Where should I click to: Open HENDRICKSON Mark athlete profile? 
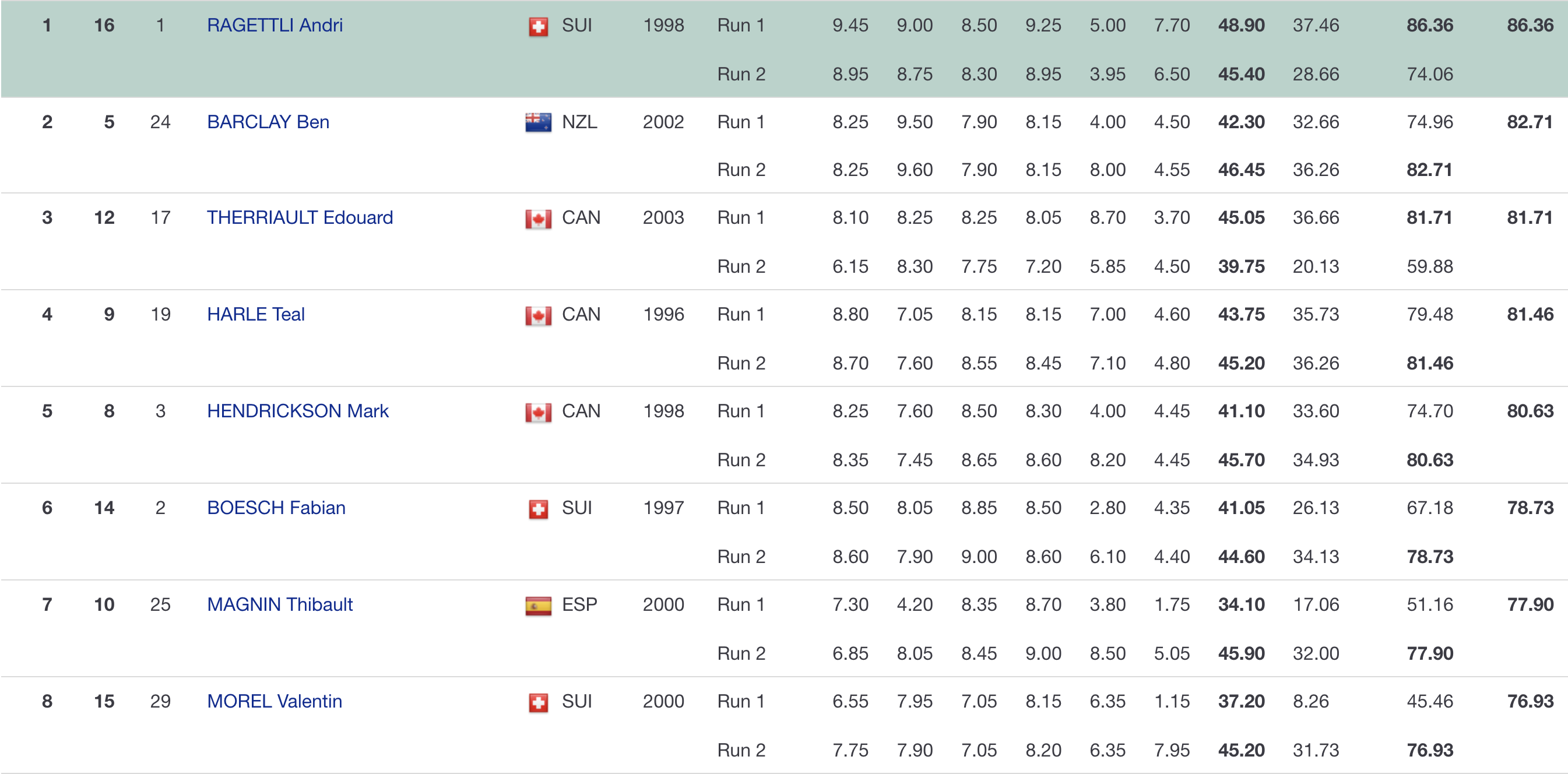point(298,411)
